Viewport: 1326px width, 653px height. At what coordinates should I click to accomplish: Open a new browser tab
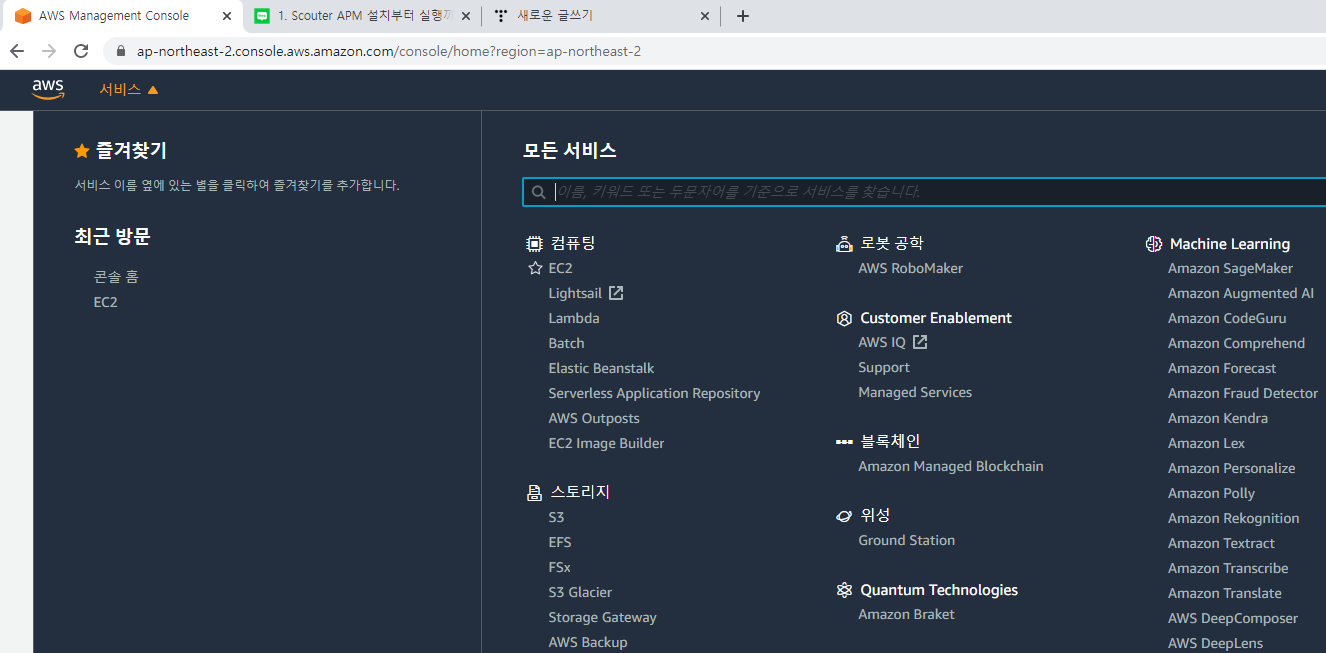pyautogui.click(x=742, y=16)
